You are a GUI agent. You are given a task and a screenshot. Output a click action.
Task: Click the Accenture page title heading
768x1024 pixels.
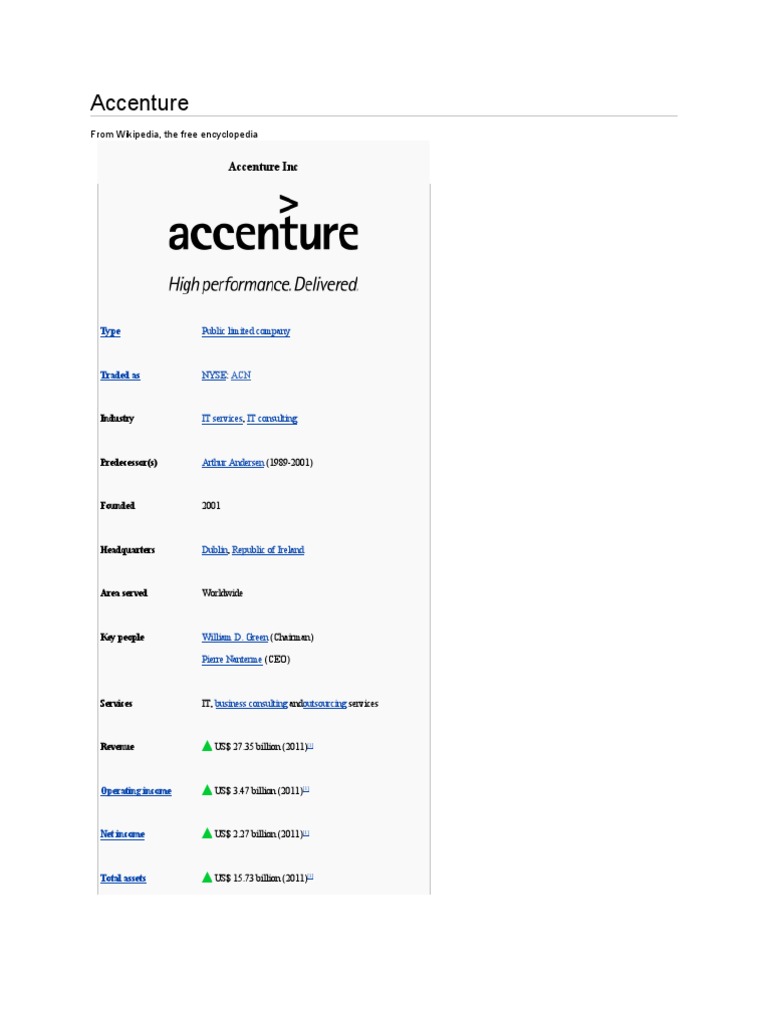(139, 103)
